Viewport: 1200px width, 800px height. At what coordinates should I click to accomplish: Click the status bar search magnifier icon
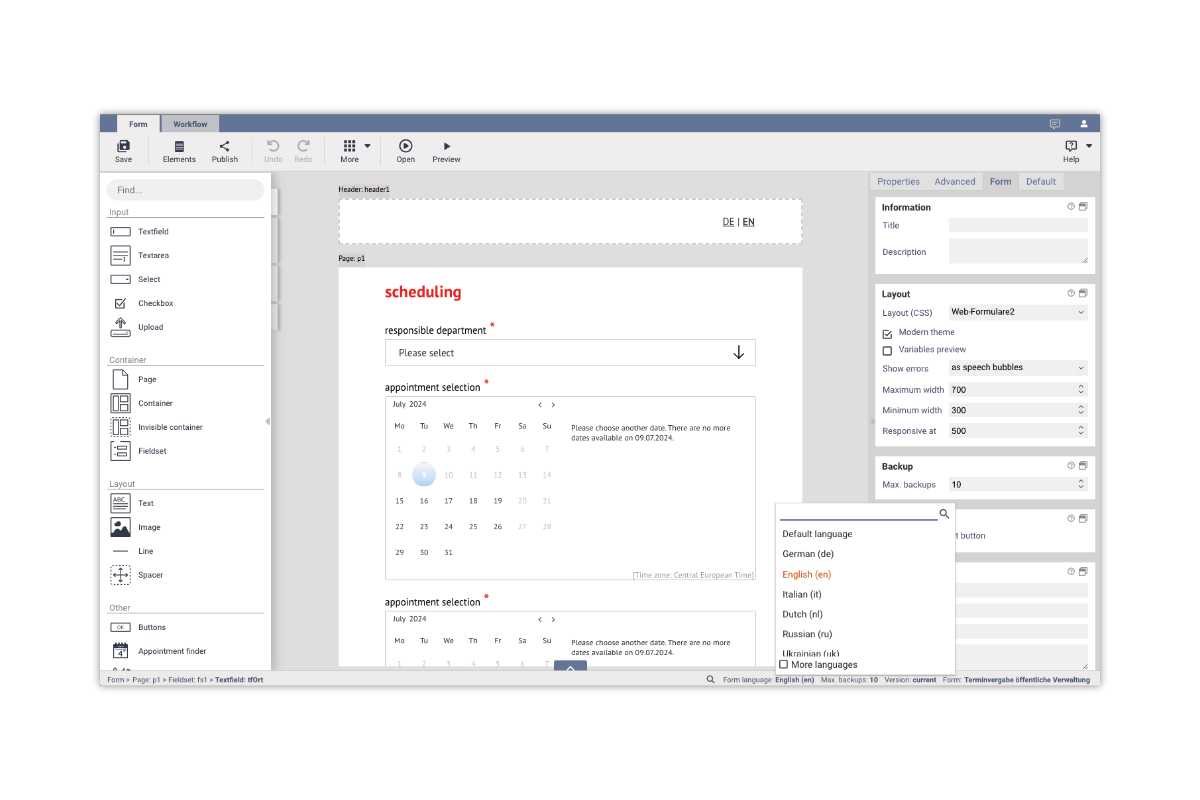(x=711, y=679)
